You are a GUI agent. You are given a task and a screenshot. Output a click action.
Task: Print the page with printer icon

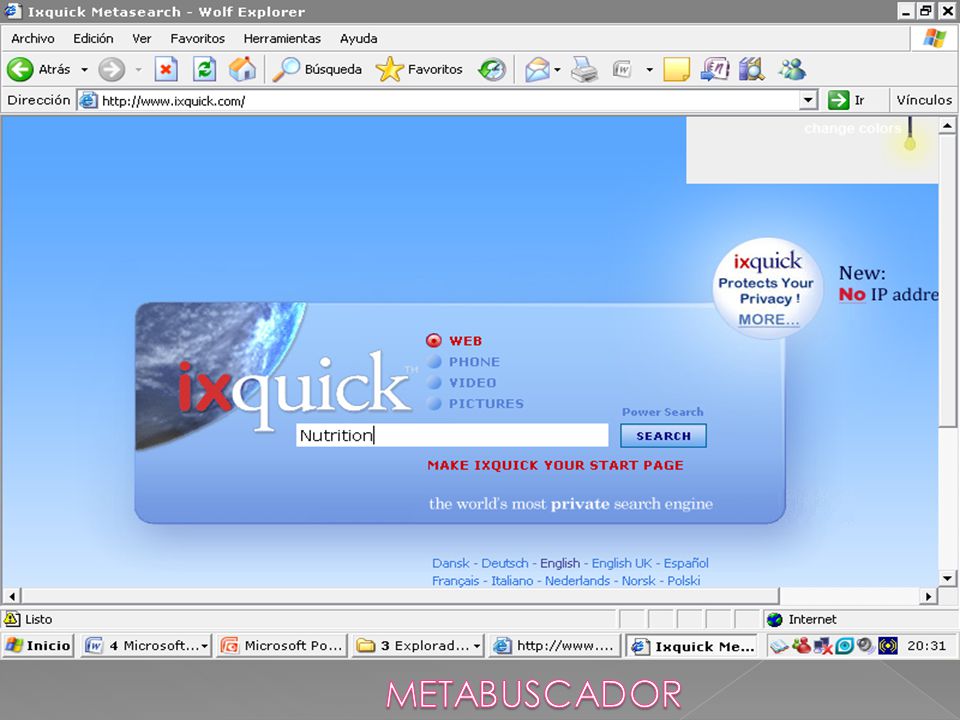click(584, 69)
